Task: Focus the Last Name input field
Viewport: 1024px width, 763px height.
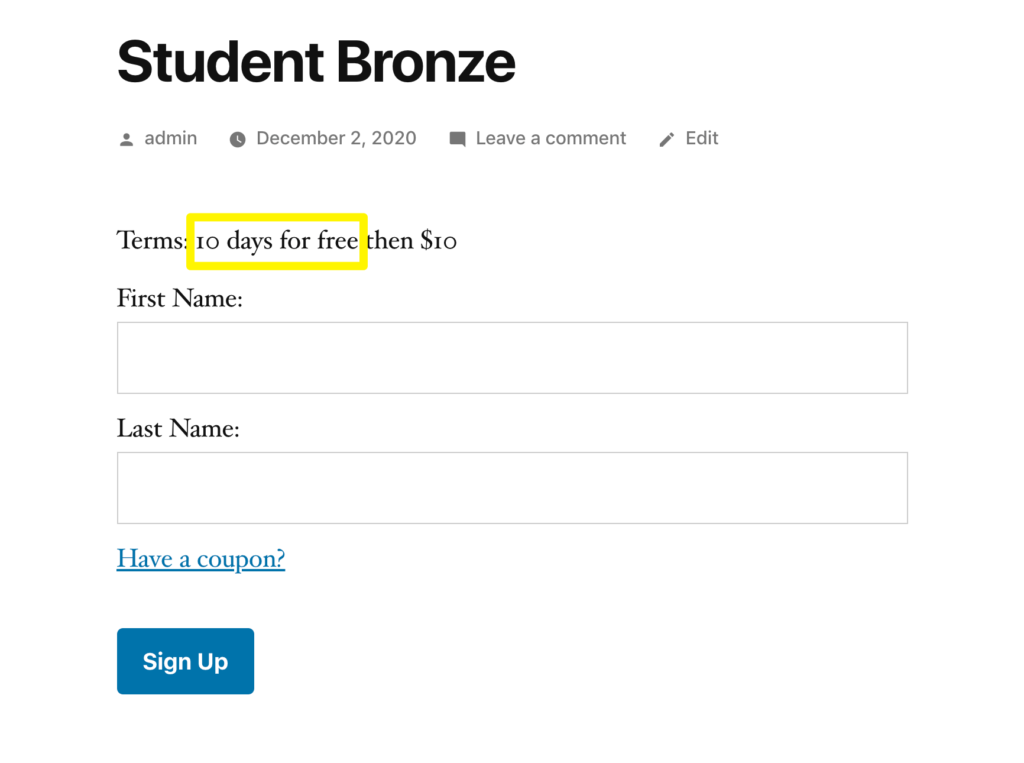Action: (512, 488)
